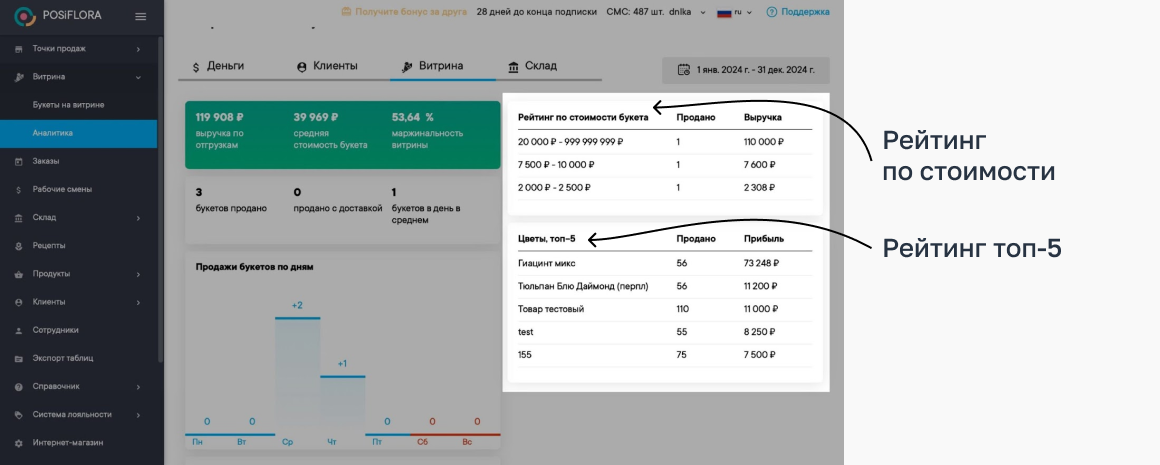Expand the Точки продаж submenu
This screenshot has width=1160, height=465.
click(x=138, y=49)
